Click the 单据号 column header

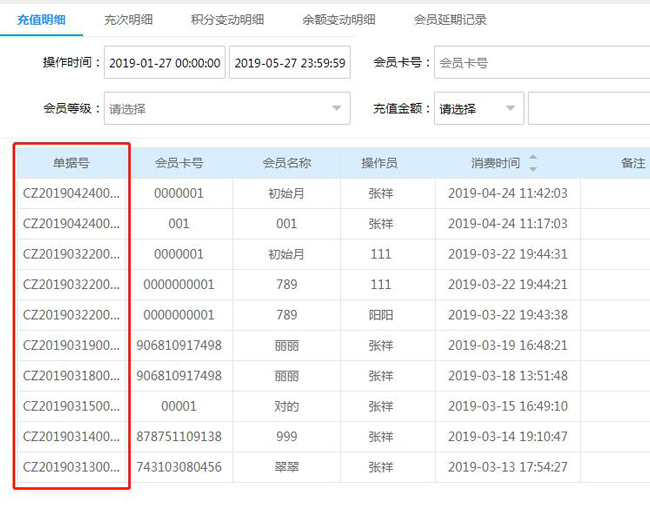[71, 163]
